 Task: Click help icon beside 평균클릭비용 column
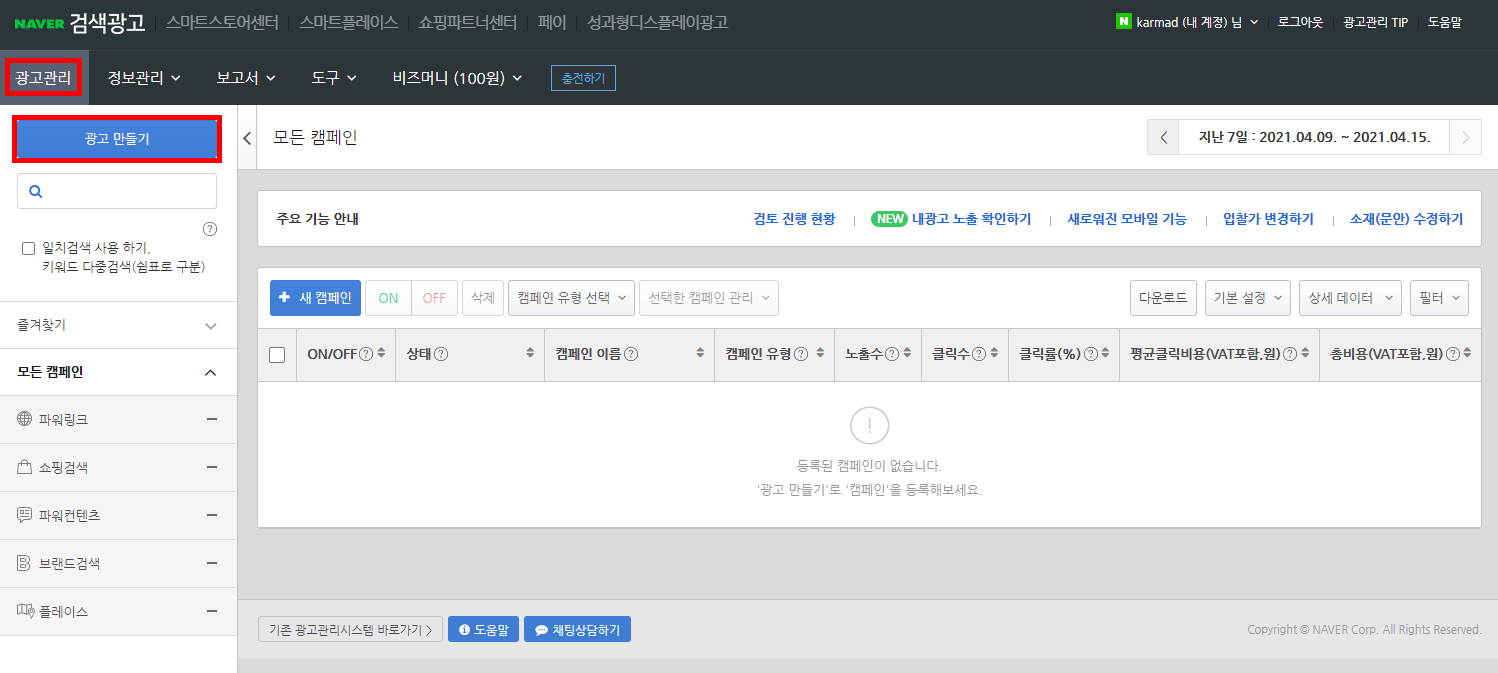click(x=1290, y=353)
